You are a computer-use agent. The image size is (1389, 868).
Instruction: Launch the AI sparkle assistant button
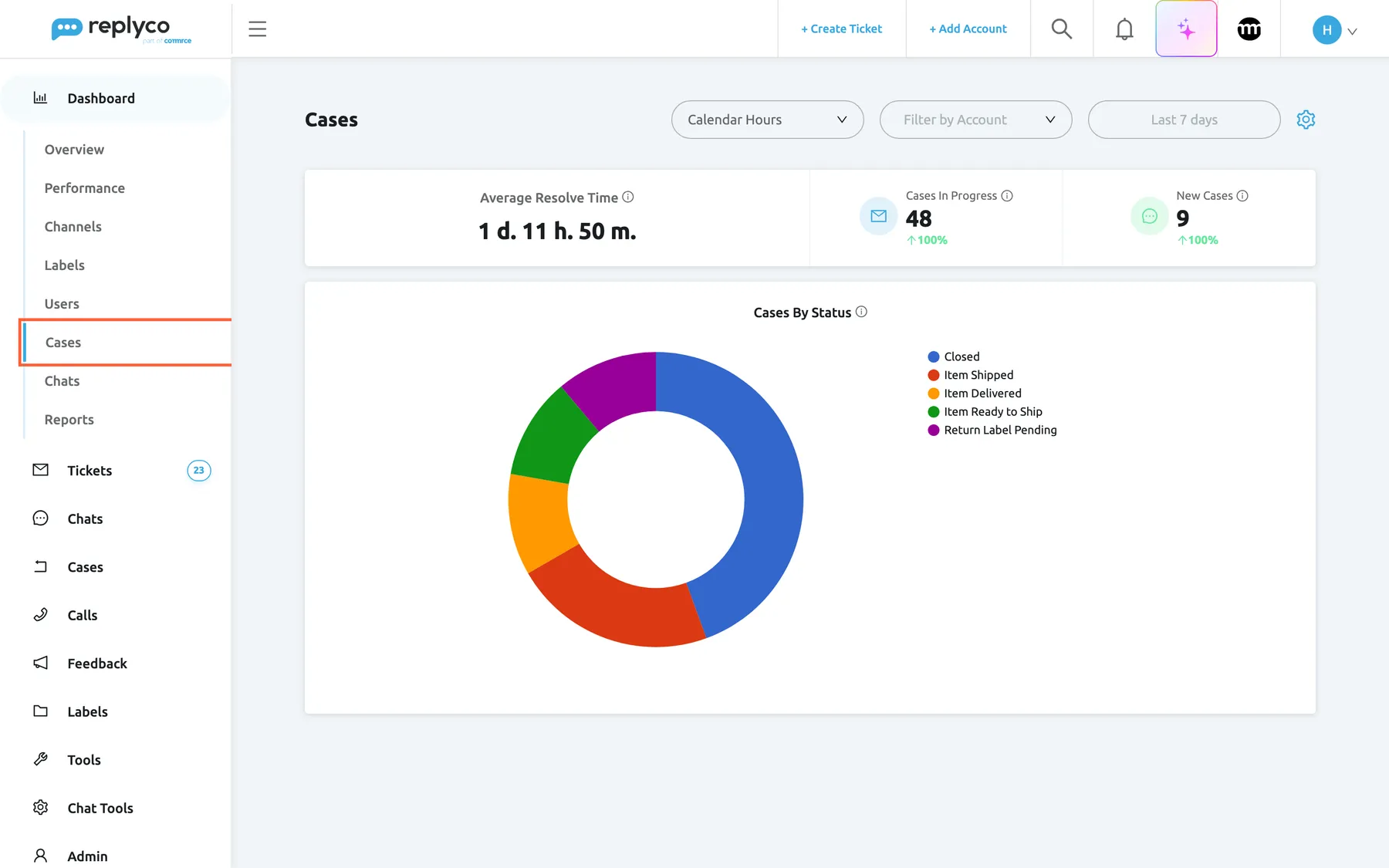(1186, 29)
